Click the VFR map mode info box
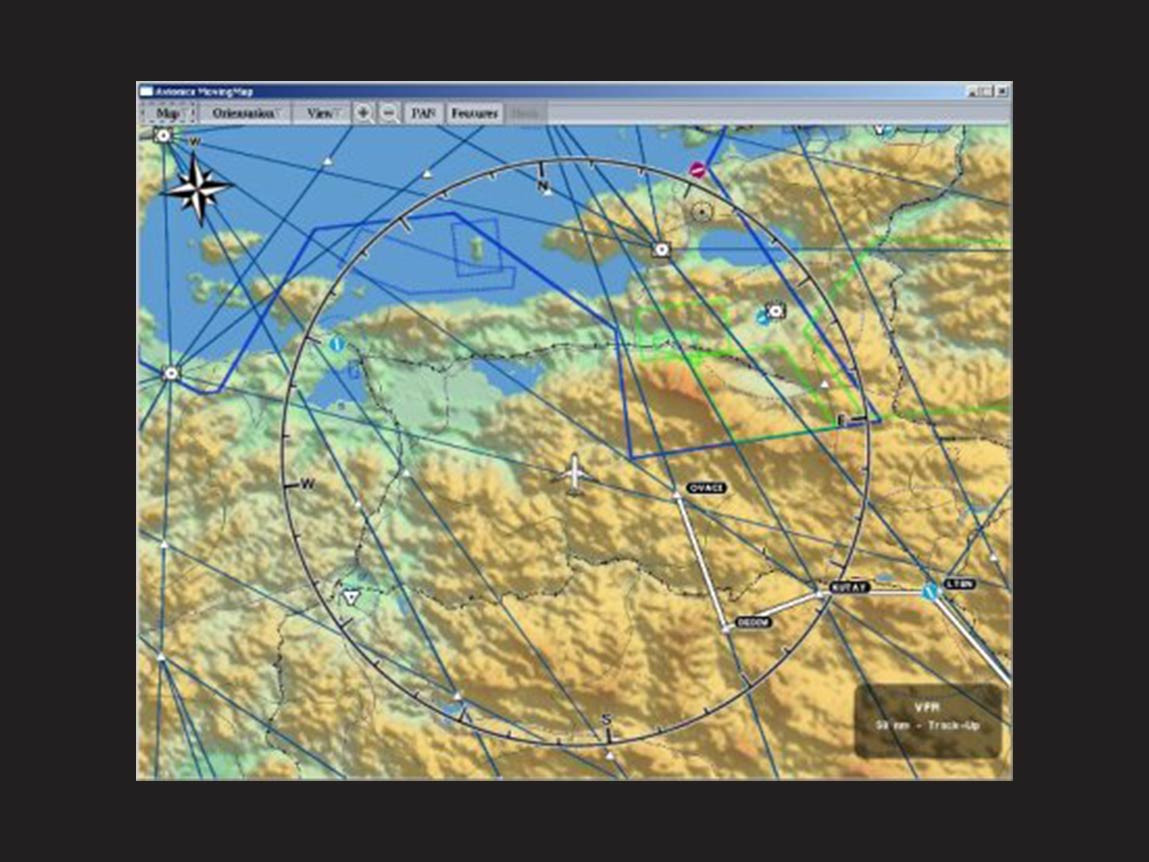 click(x=928, y=721)
